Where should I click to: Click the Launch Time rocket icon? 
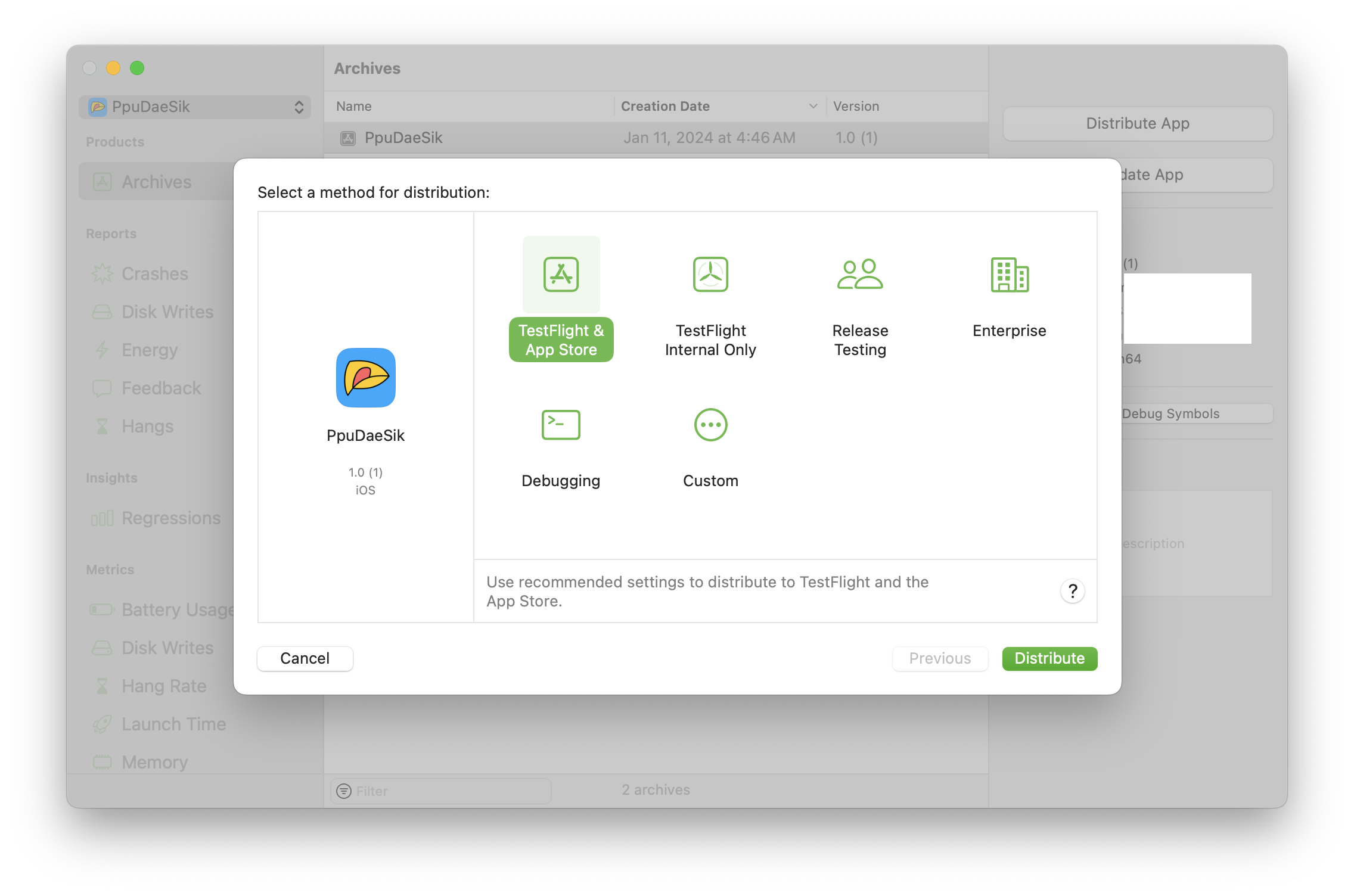coord(102,724)
